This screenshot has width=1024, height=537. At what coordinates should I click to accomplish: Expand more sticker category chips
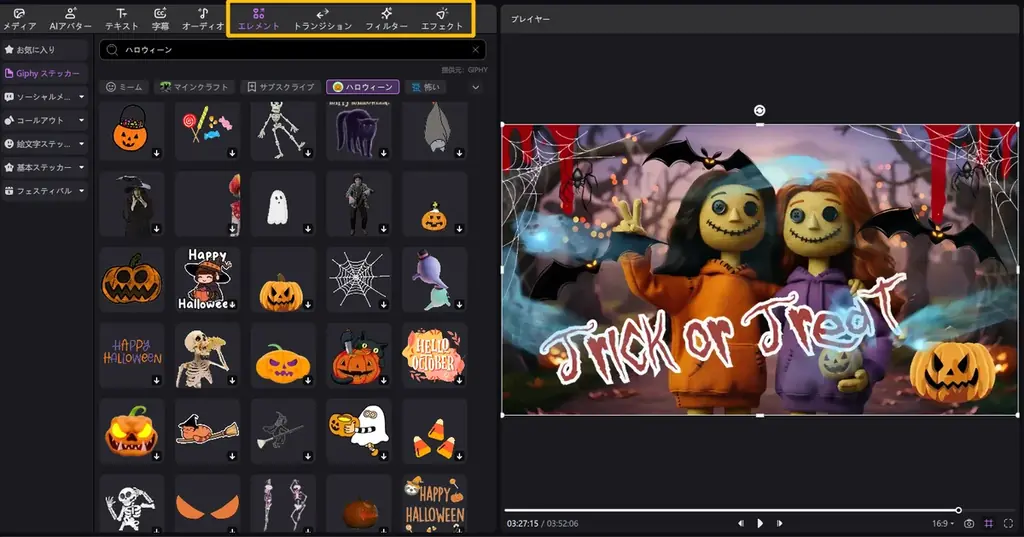click(x=476, y=87)
